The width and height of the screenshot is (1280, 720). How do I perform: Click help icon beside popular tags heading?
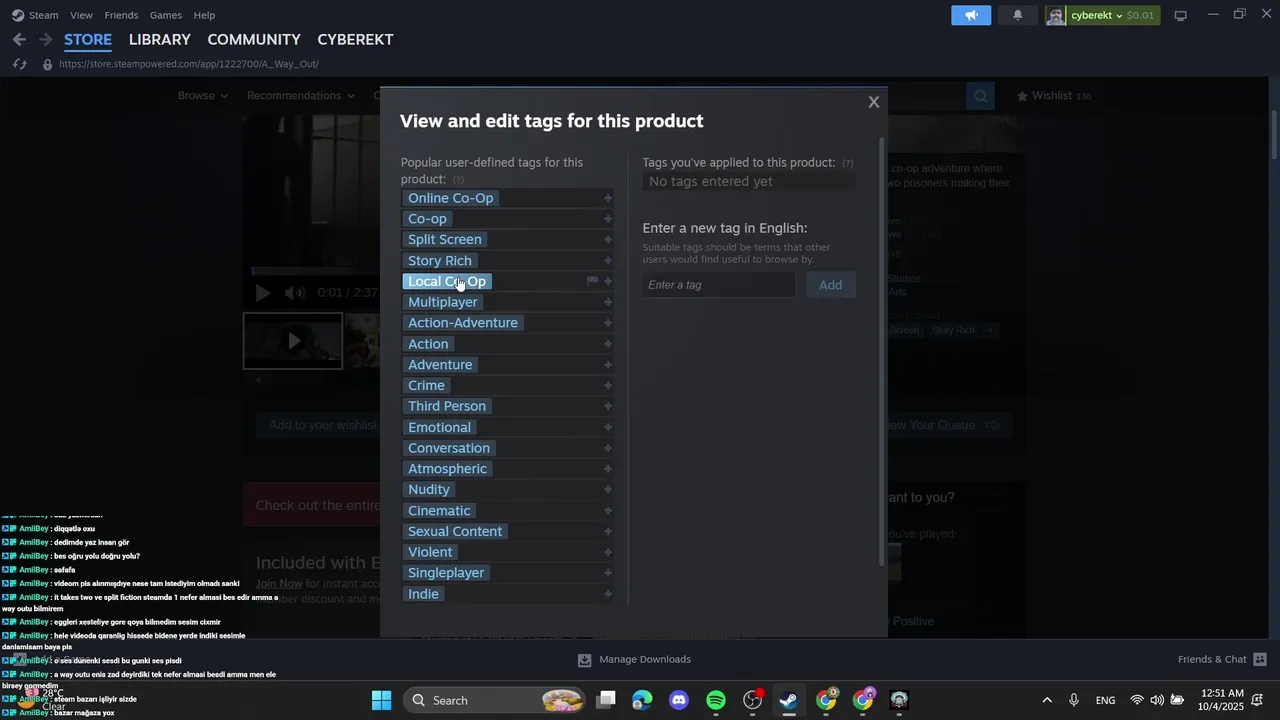pyautogui.click(x=458, y=180)
